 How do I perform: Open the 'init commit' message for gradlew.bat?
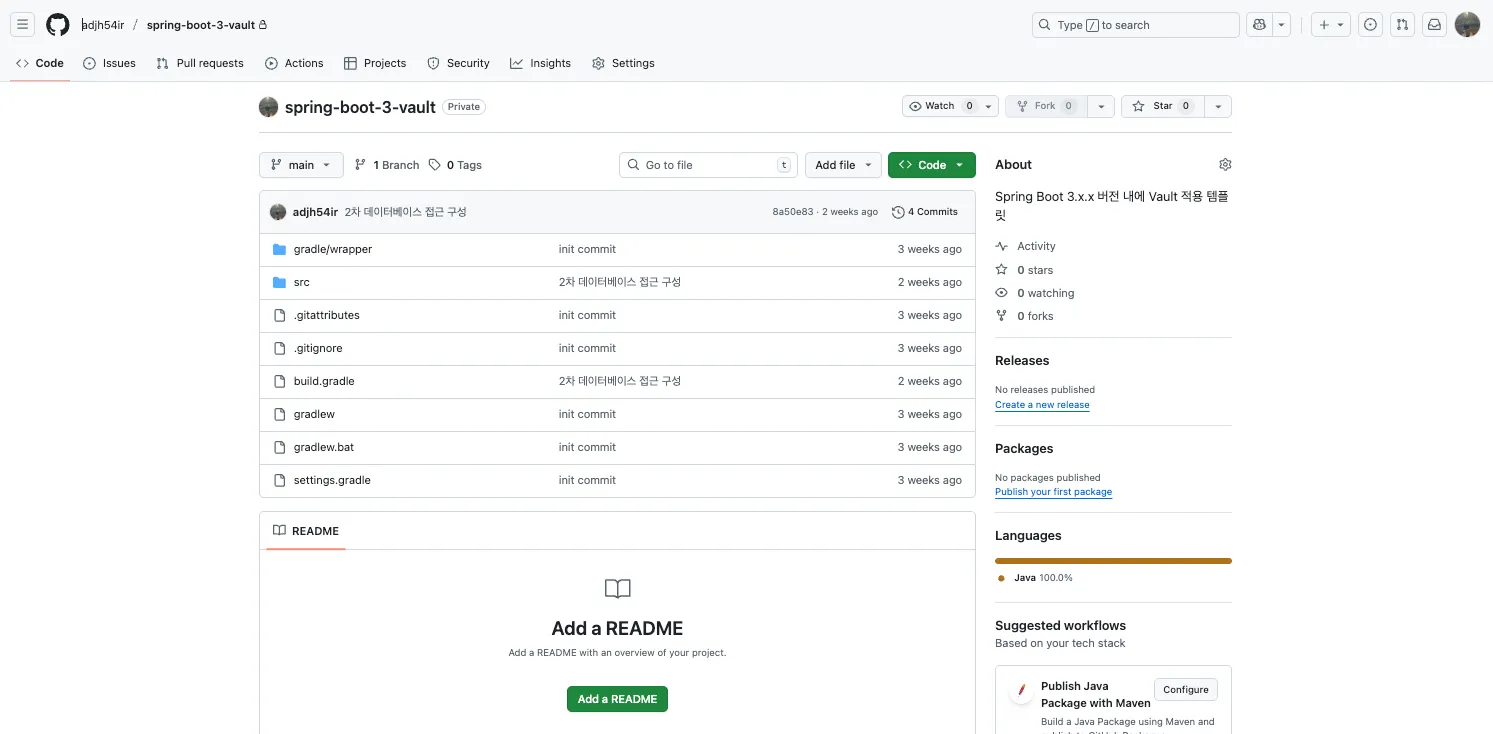[587, 447]
